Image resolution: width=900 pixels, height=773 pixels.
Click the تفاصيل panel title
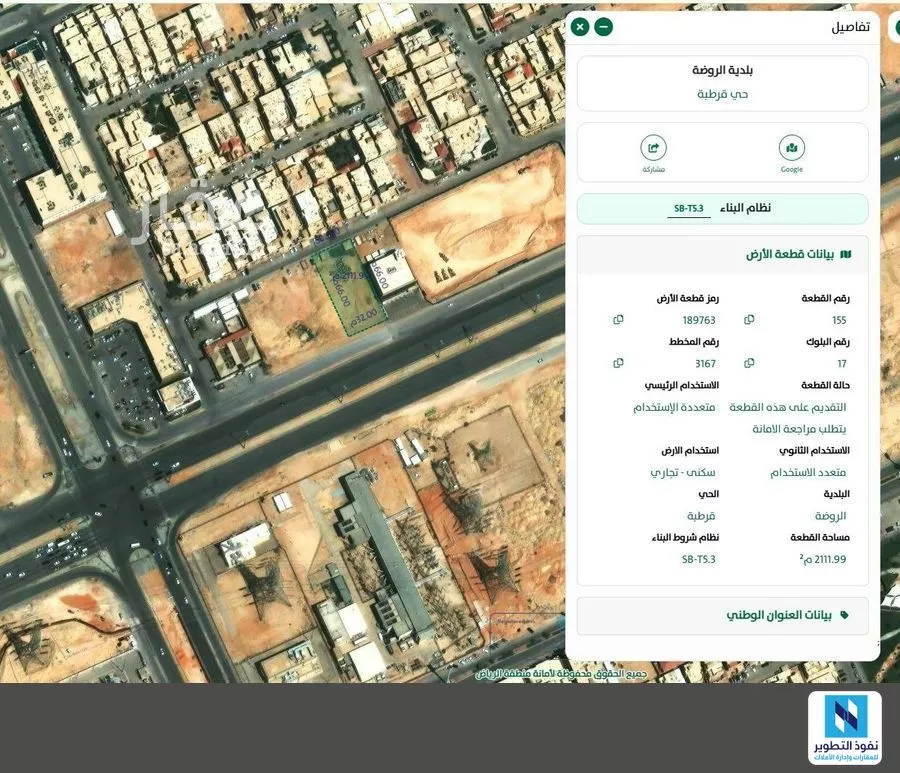850,27
